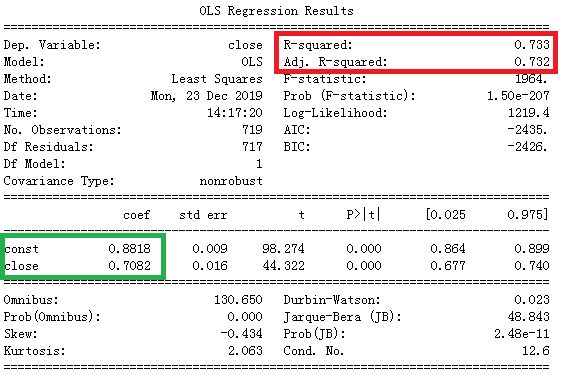Click the Durbin-Watson label
This screenshot has height=383, width=569.
[x=332, y=300]
